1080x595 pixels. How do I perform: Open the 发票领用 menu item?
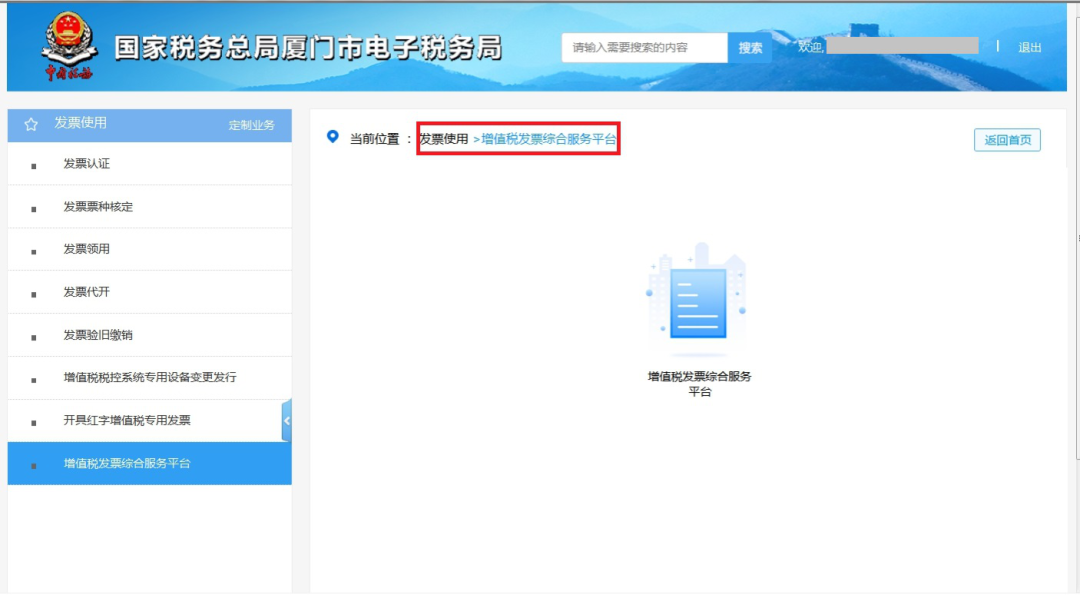tap(87, 249)
